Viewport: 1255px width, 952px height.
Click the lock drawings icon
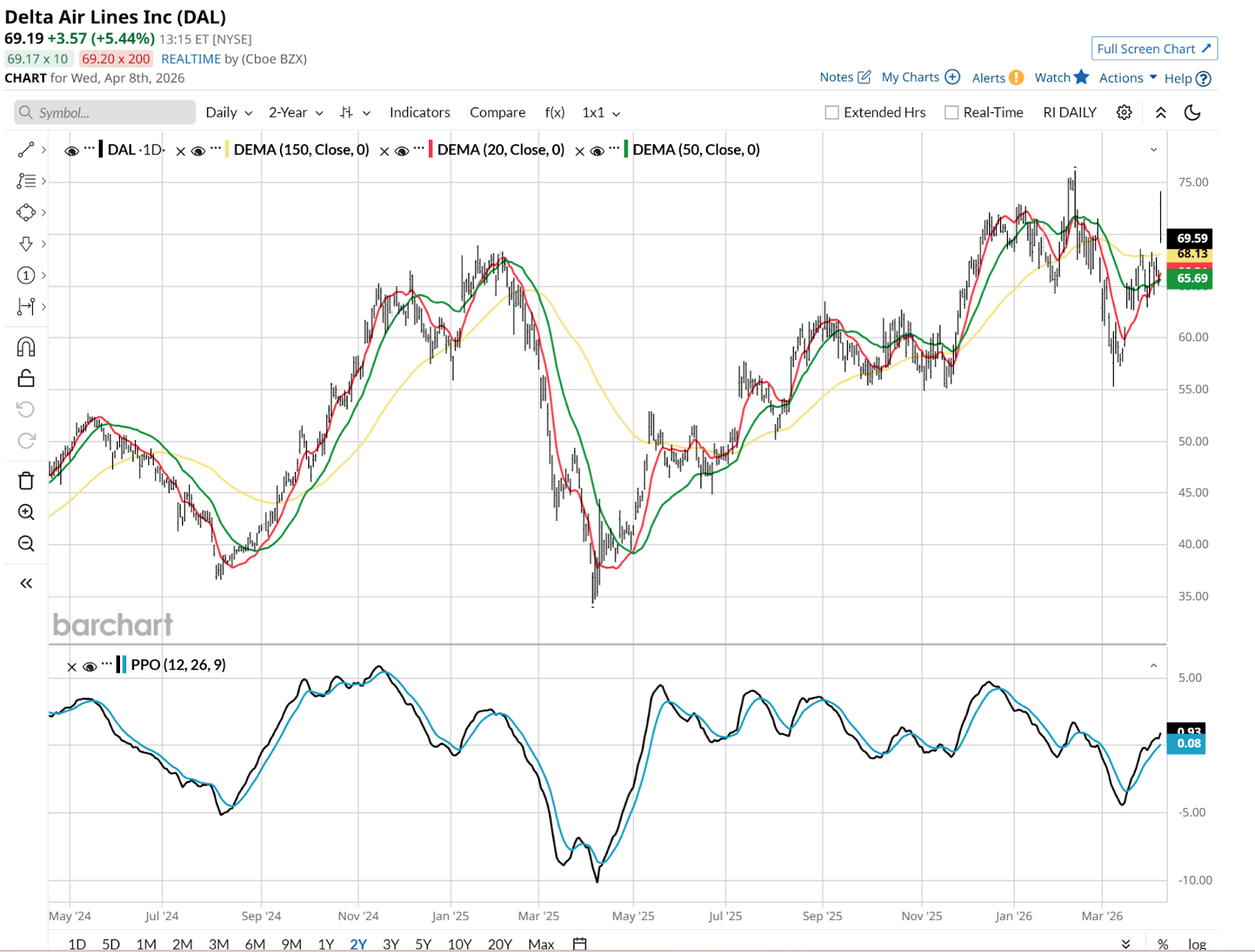26,379
